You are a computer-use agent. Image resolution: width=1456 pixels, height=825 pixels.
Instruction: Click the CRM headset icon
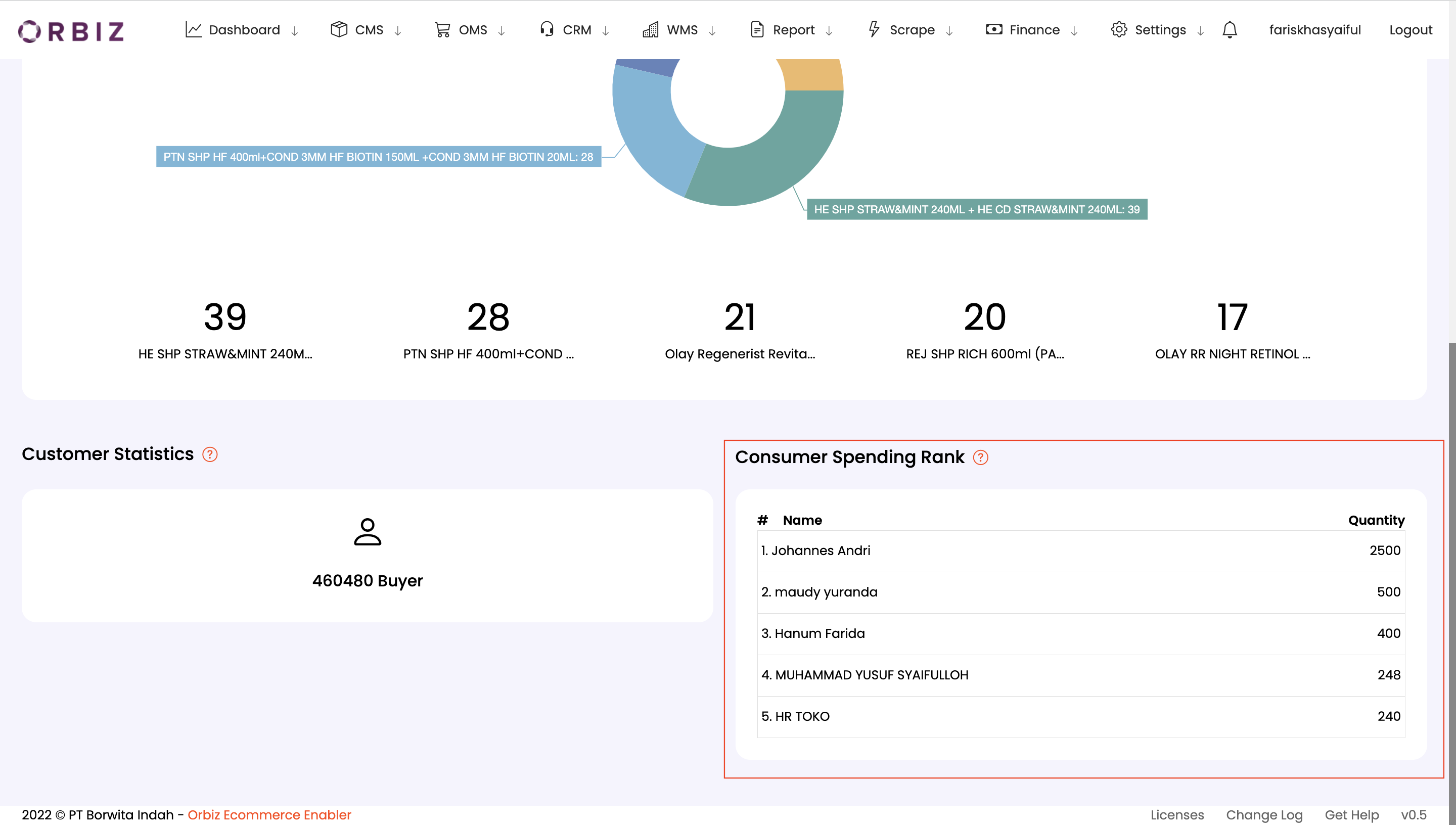[x=545, y=29]
